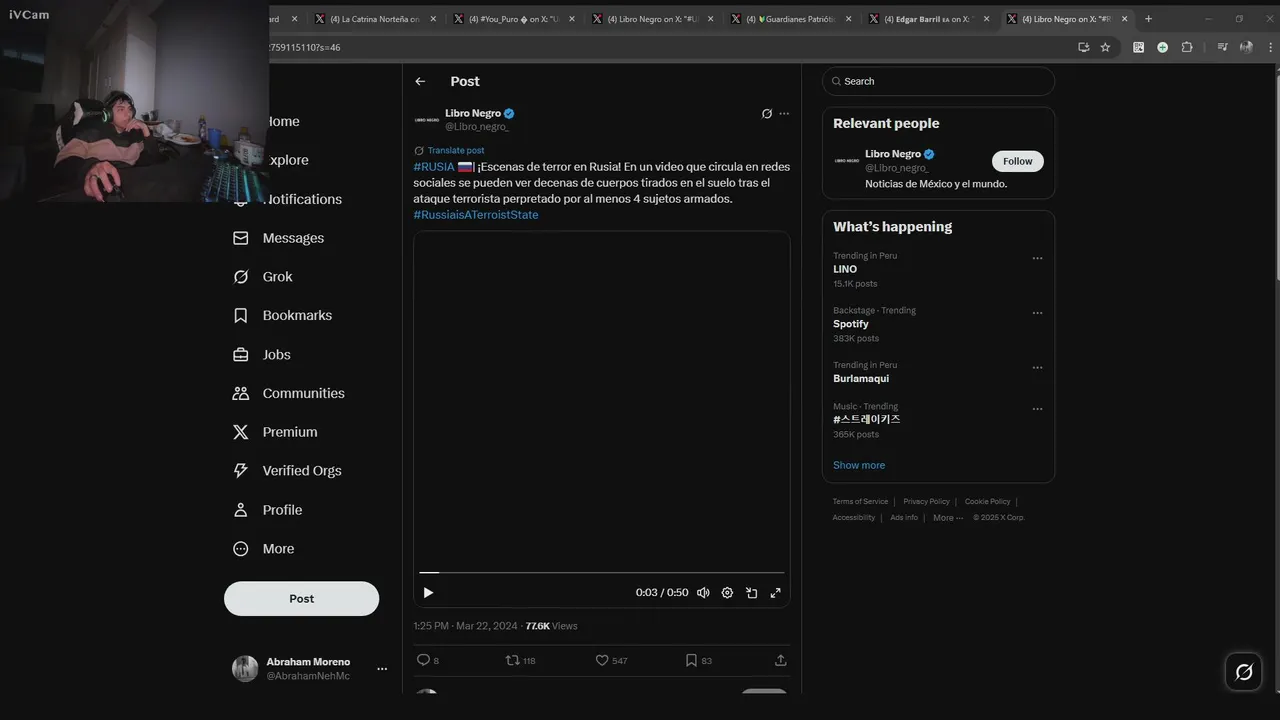This screenshot has height=720, width=1280.
Task: Open Verified Orgs in the sidebar
Action: (x=287, y=471)
